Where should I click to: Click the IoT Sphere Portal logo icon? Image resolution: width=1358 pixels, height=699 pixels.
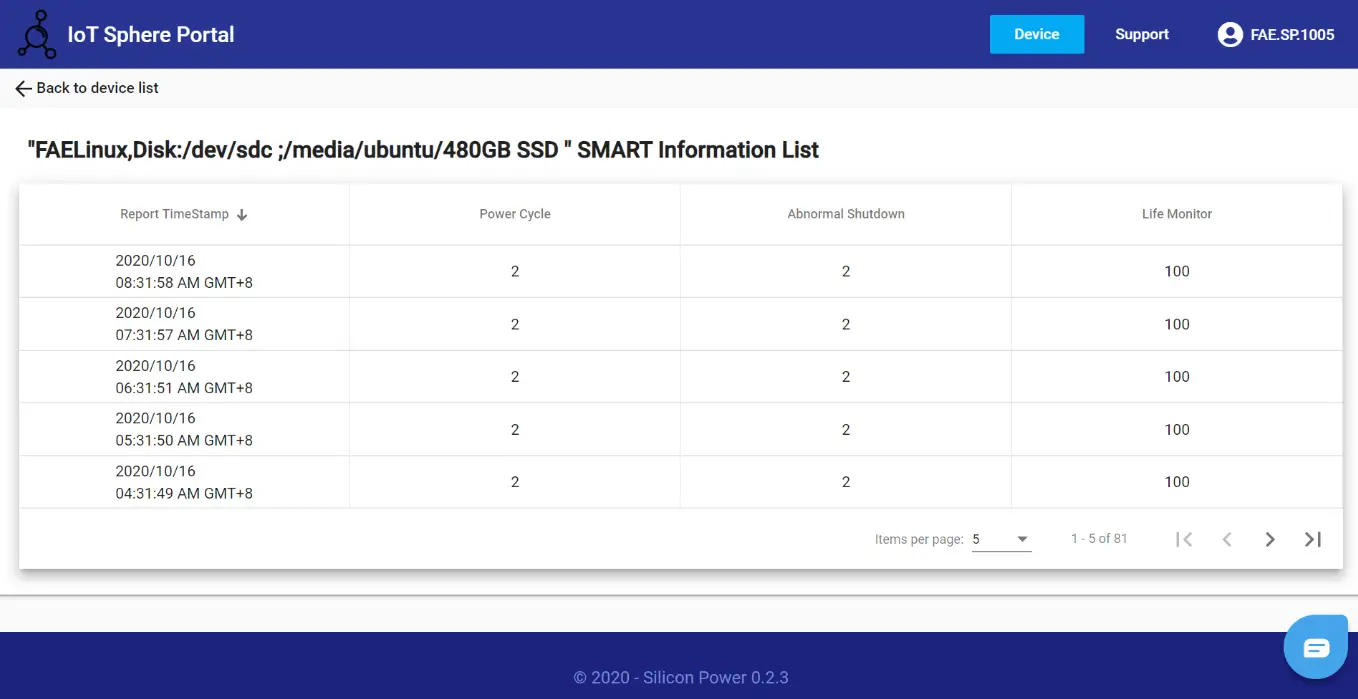[x=37, y=34]
